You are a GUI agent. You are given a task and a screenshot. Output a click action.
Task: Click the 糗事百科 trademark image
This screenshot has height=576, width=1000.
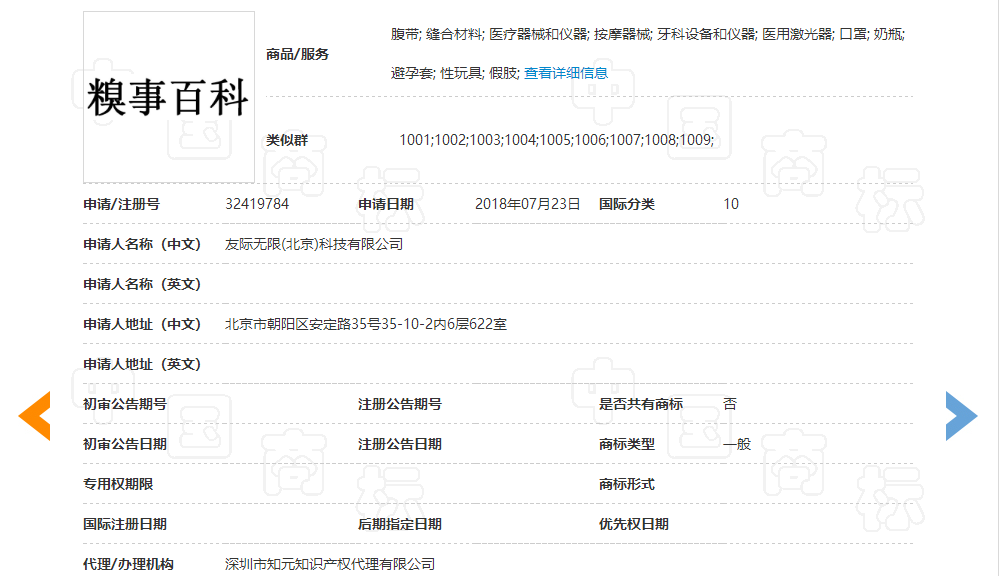pyautogui.click(x=168, y=95)
